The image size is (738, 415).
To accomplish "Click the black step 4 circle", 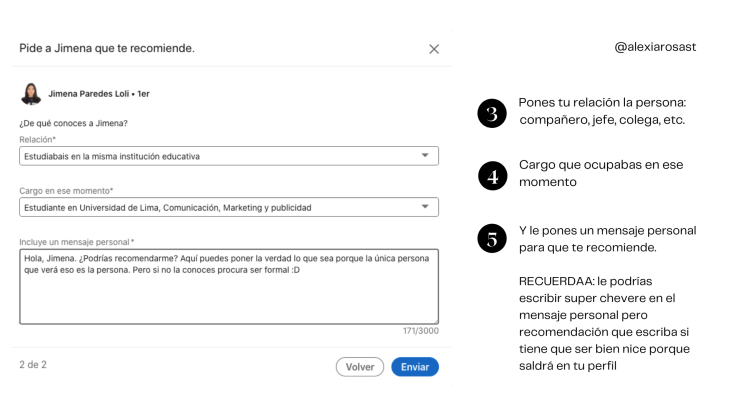I will [x=491, y=175].
